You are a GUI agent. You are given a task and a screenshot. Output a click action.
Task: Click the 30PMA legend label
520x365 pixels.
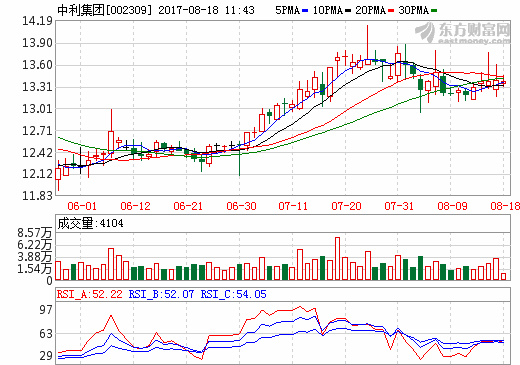[x=413, y=10]
